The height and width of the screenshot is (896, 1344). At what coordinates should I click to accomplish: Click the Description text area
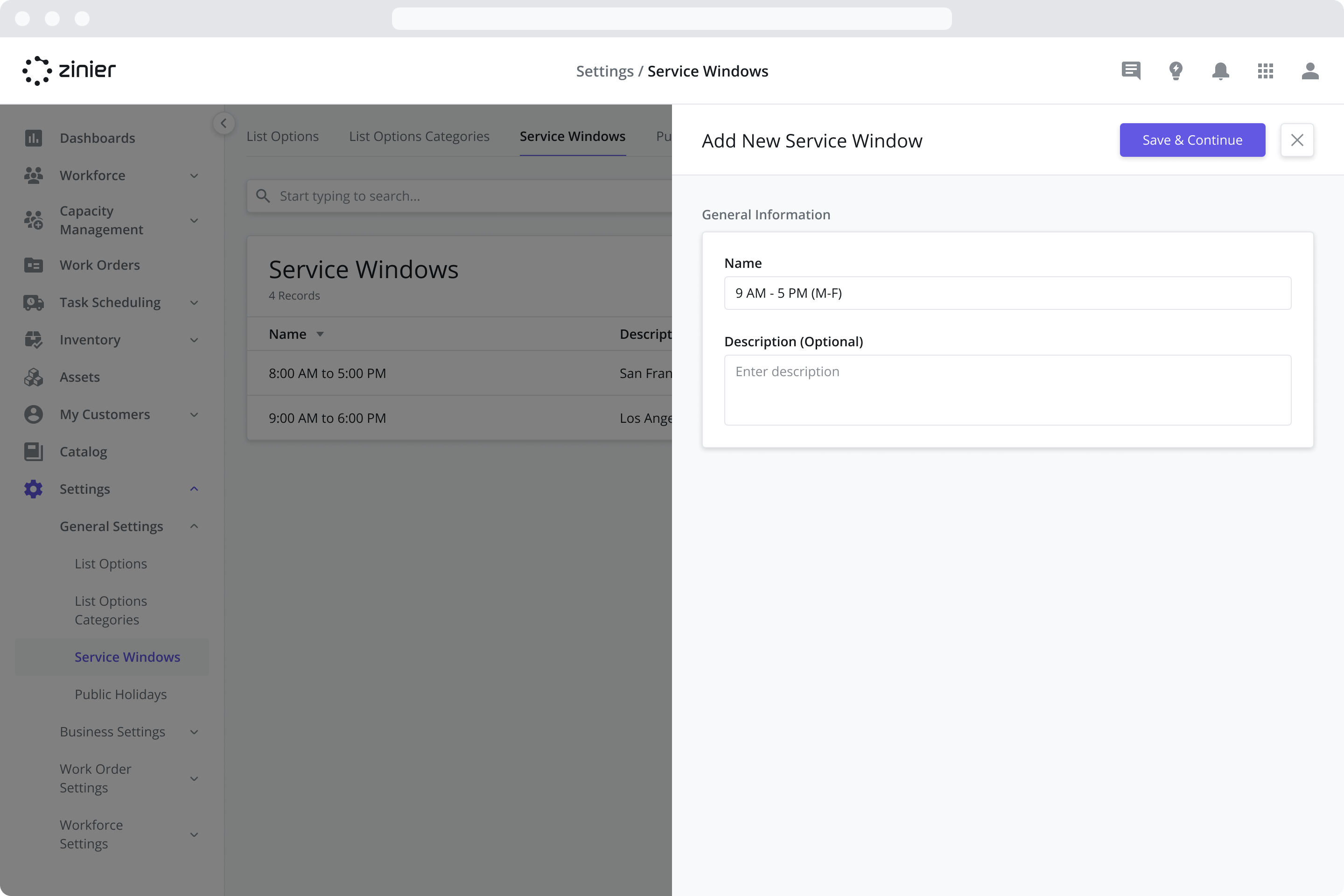(x=1008, y=390)
